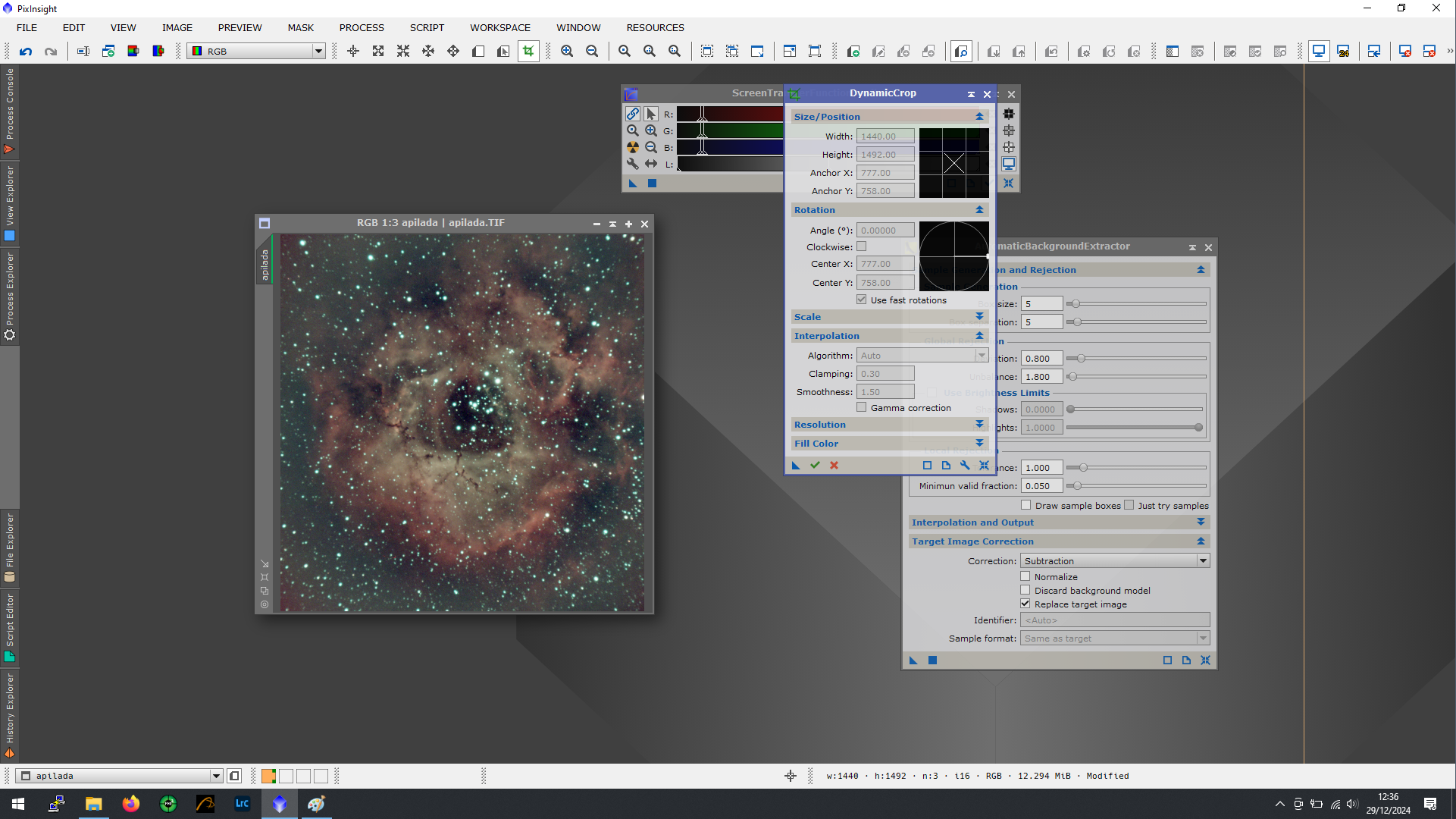The width and height of the screenshot is (1456, 819).
Task: Open the Firefox icon in the taskbar
Action: tap(131, 804)
